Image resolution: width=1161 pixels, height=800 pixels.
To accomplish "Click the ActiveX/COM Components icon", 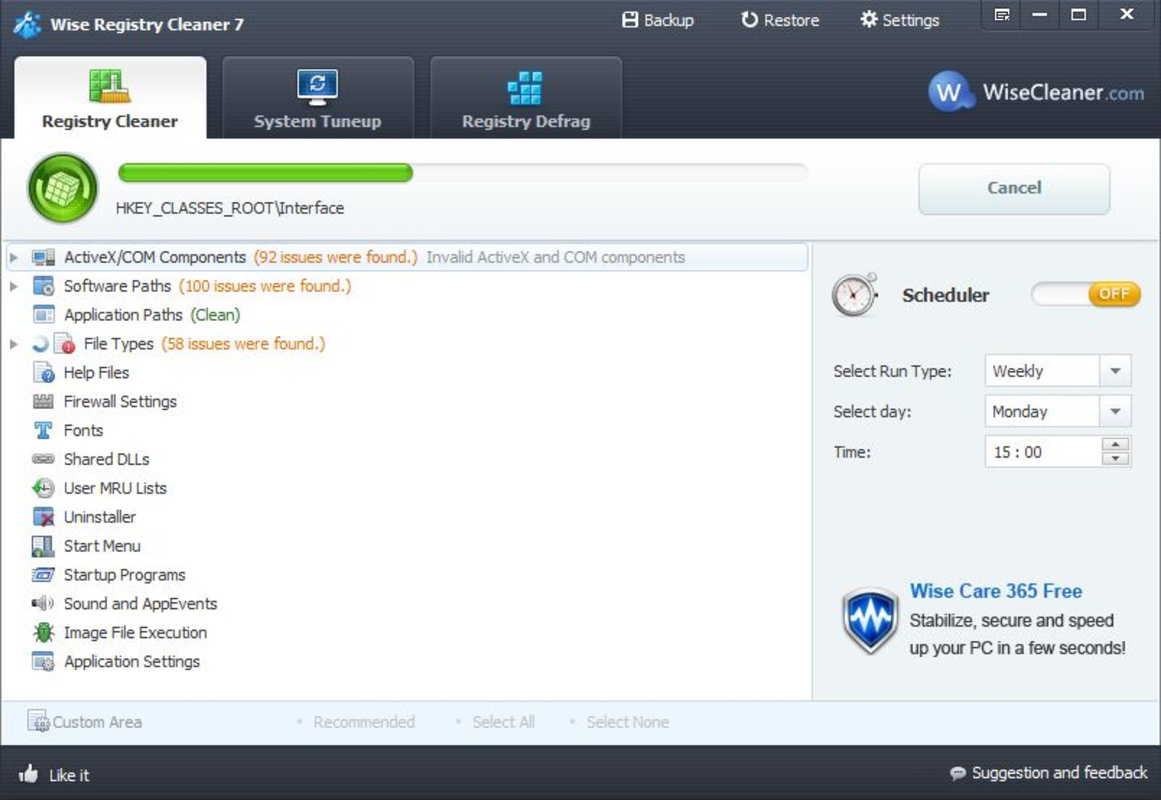I will click(43, 257).
